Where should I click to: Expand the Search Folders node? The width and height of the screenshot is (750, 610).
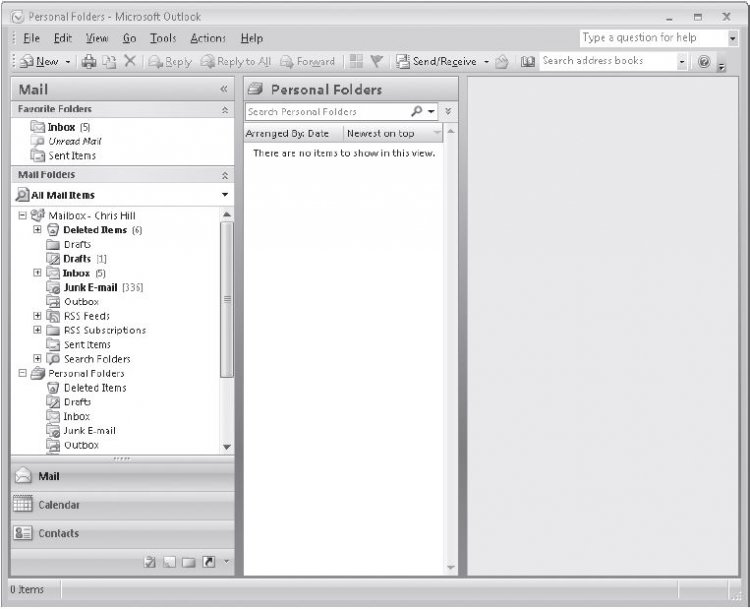point(37,359)
